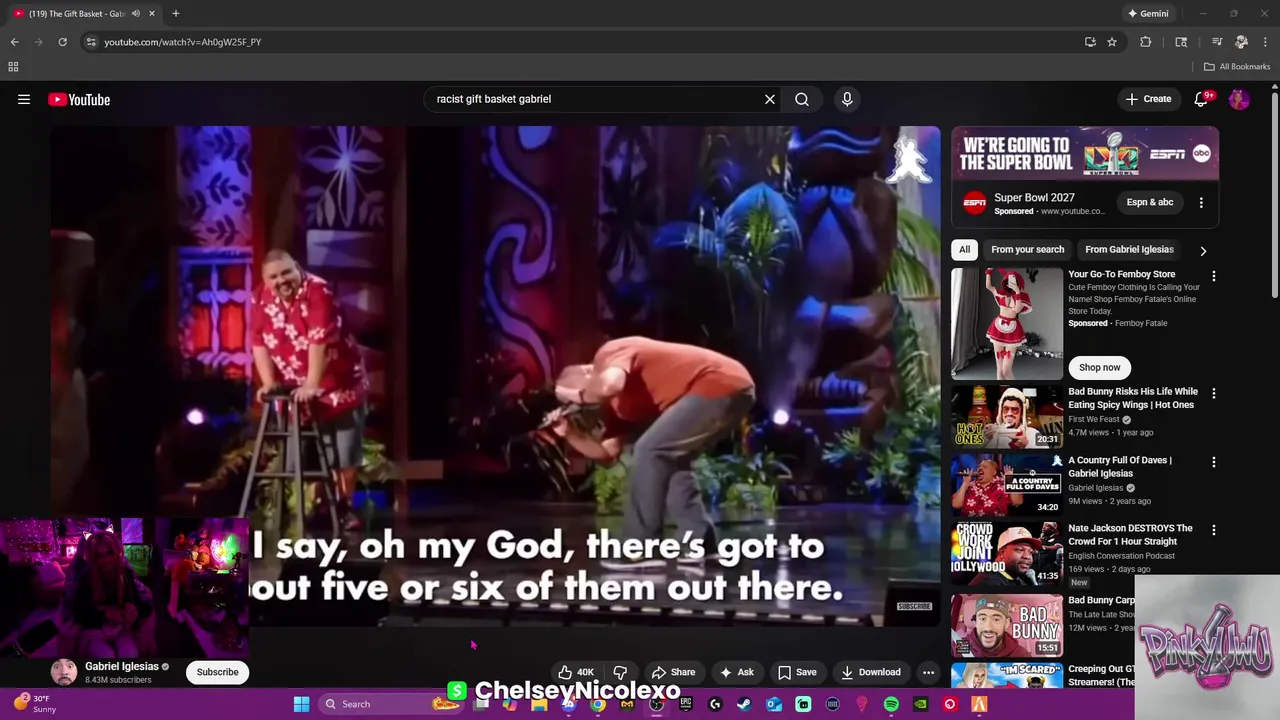This screenshot has width=1280, height=720.
Task: Open Epic Games launcher from taskbar
Action: [x=686, y=704]
